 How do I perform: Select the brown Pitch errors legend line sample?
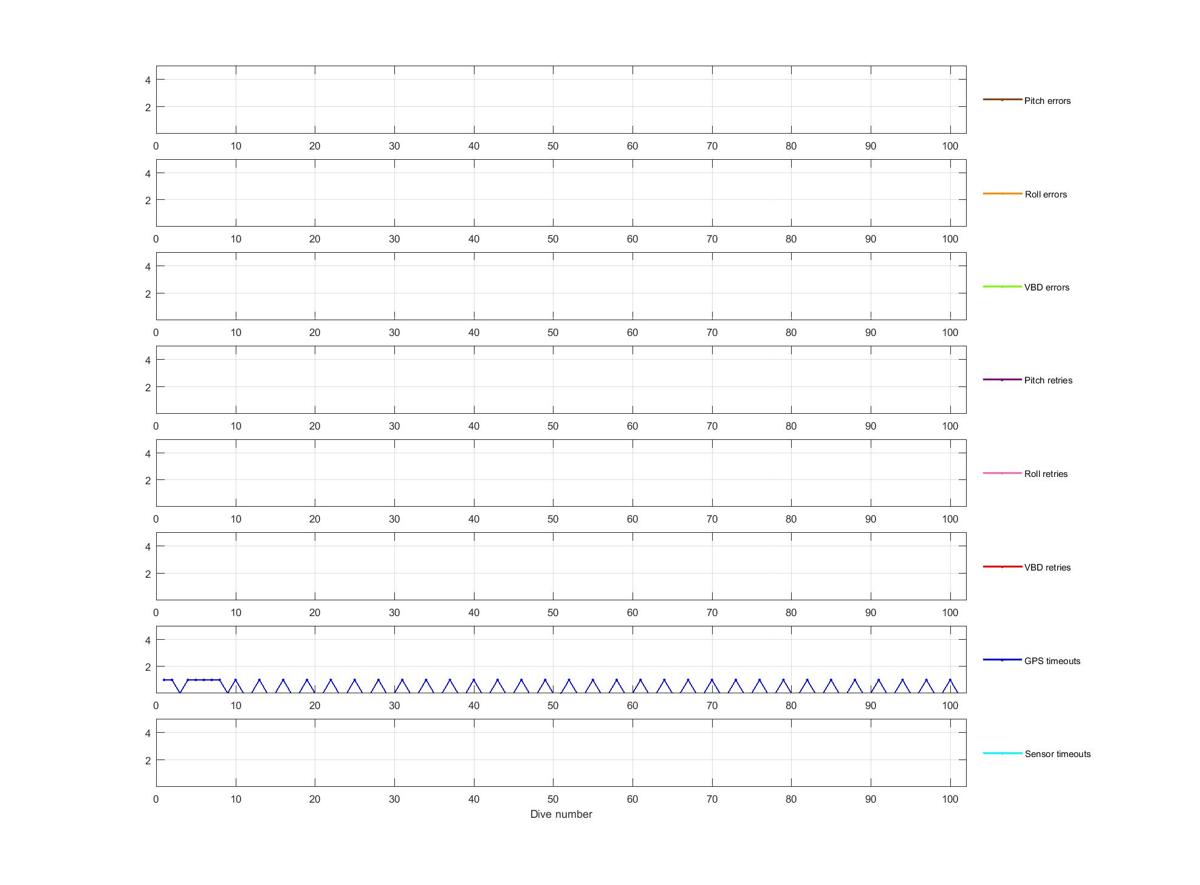[x=1002, y=100]
